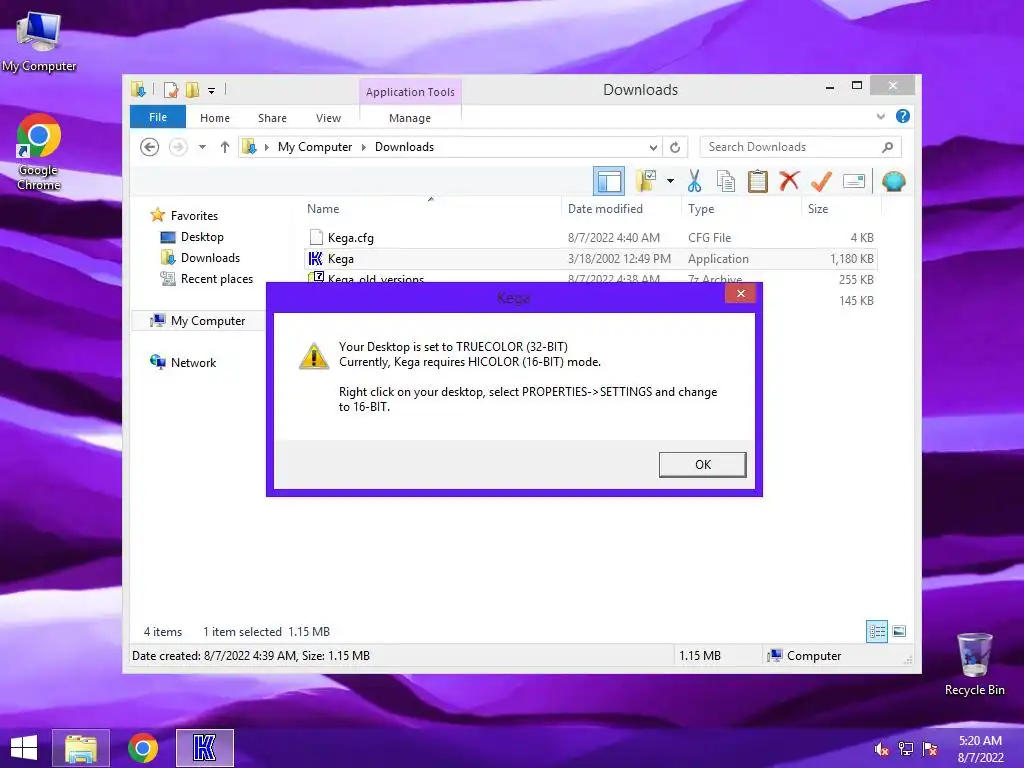Screen dimensions: 1024x768
Task: Select the My Computer desktop icon
Action: point(39,41)
